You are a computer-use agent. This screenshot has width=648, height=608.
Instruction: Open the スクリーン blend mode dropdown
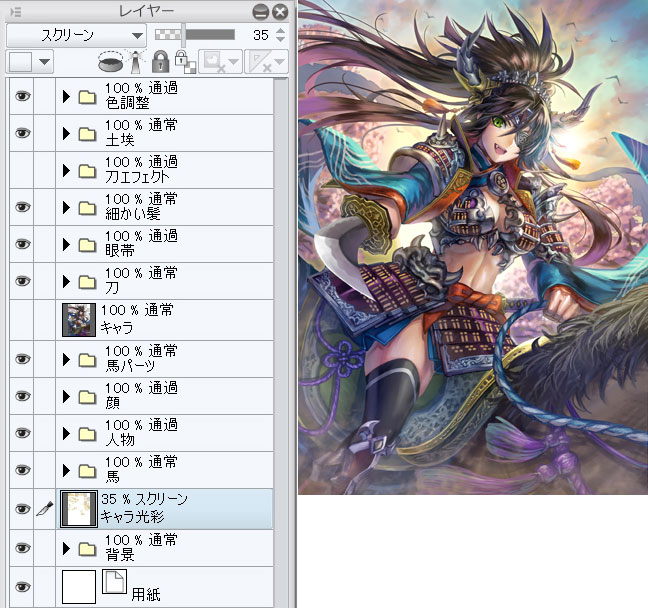(x=76, y=36)
